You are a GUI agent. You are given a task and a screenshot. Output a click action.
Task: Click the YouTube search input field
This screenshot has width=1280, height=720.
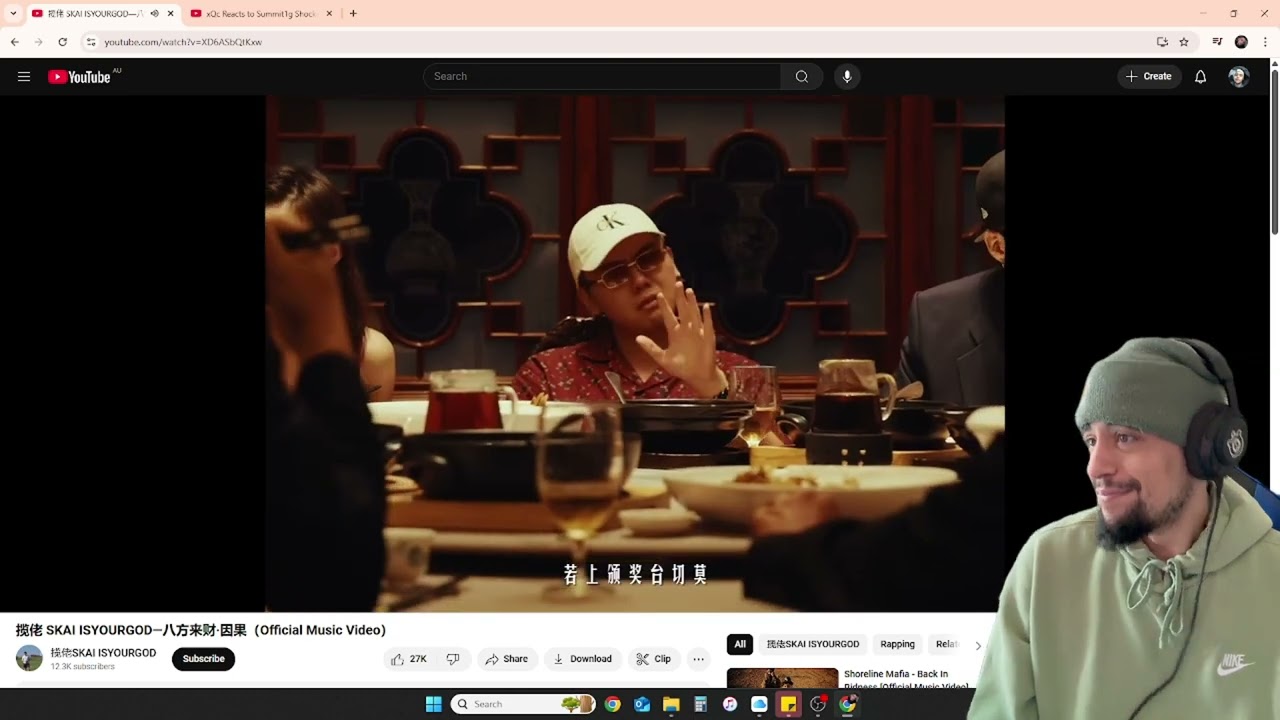pos(602,77)
